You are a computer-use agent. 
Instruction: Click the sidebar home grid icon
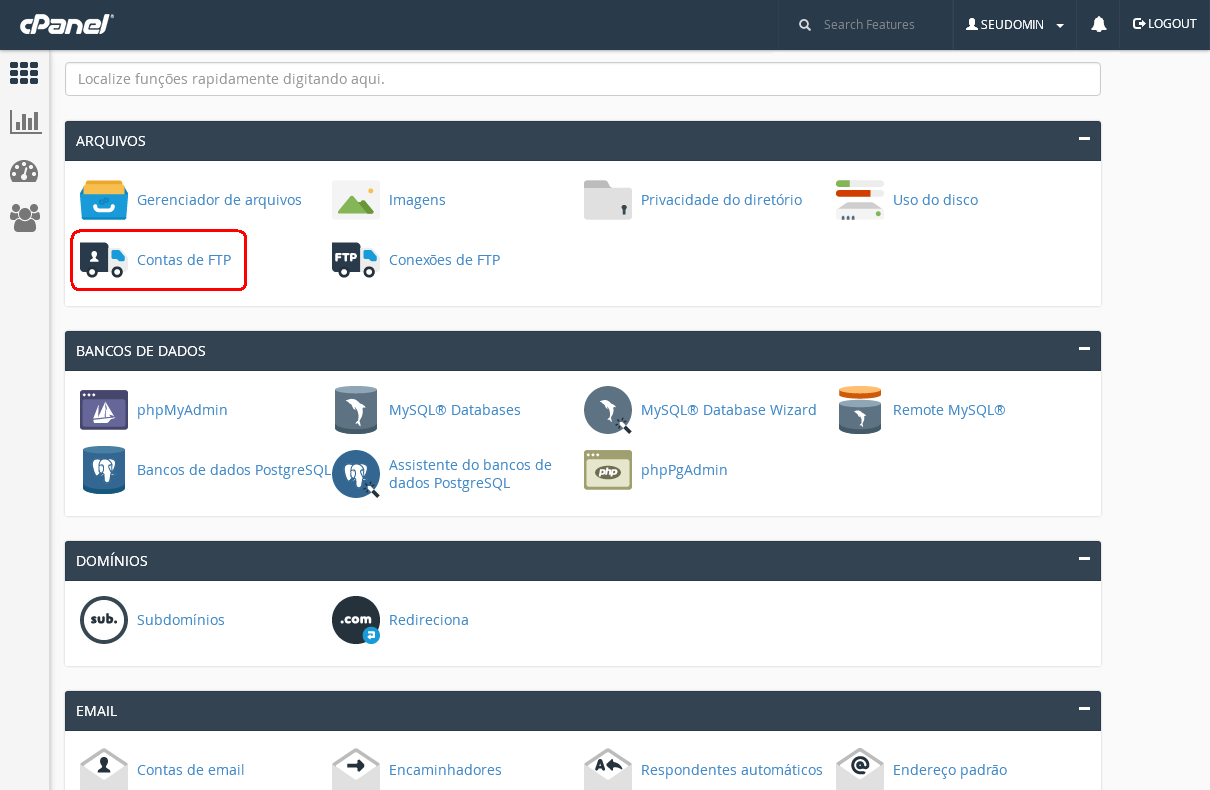pyautogui.click(x=24, y=73)
